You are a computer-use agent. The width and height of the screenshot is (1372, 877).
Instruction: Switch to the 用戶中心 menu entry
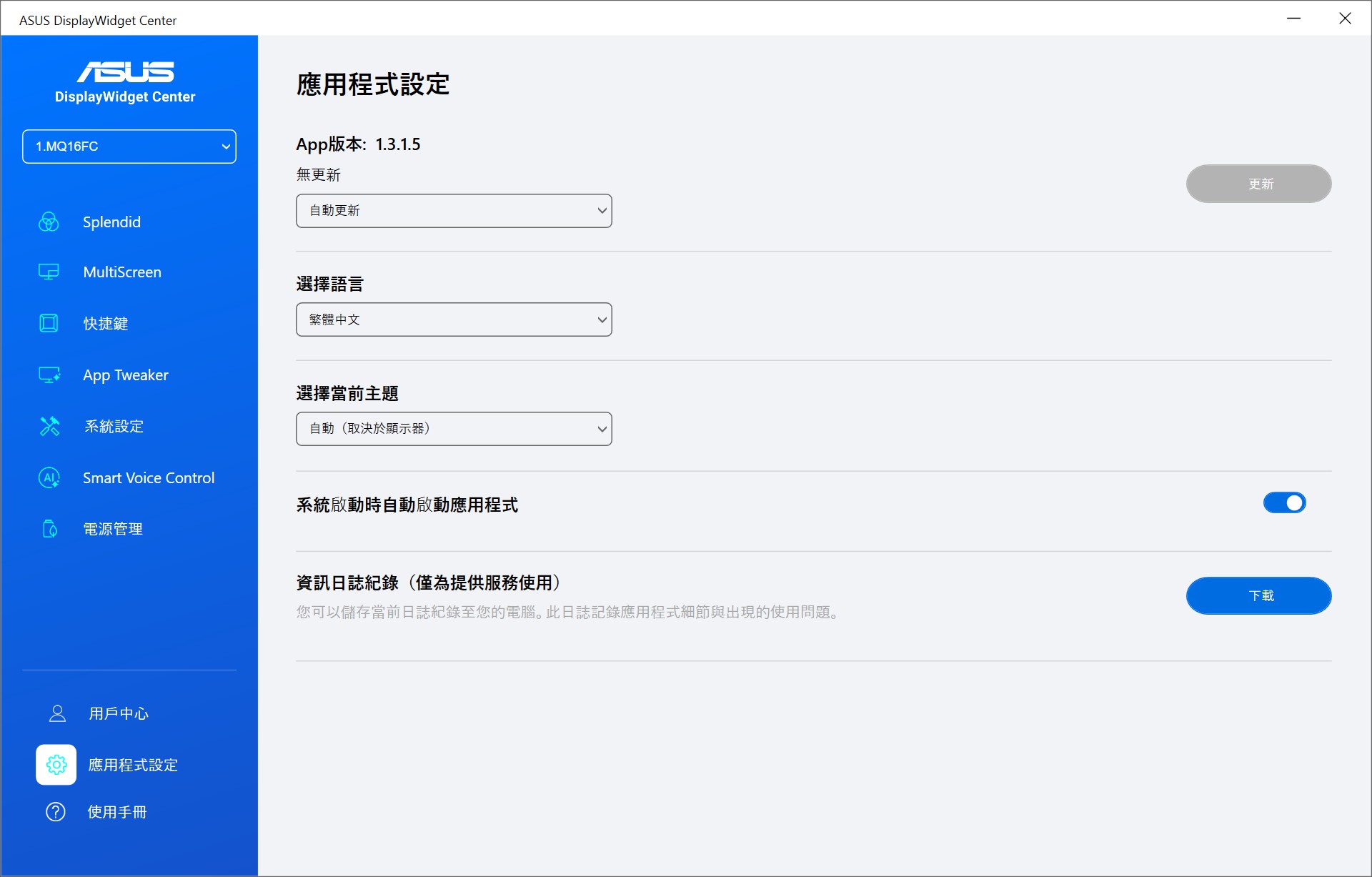click(x=119, y=713)
